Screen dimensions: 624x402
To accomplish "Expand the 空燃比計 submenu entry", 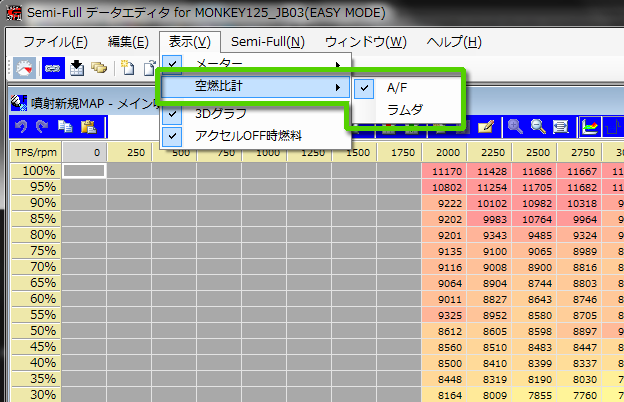I will point(256,88).
